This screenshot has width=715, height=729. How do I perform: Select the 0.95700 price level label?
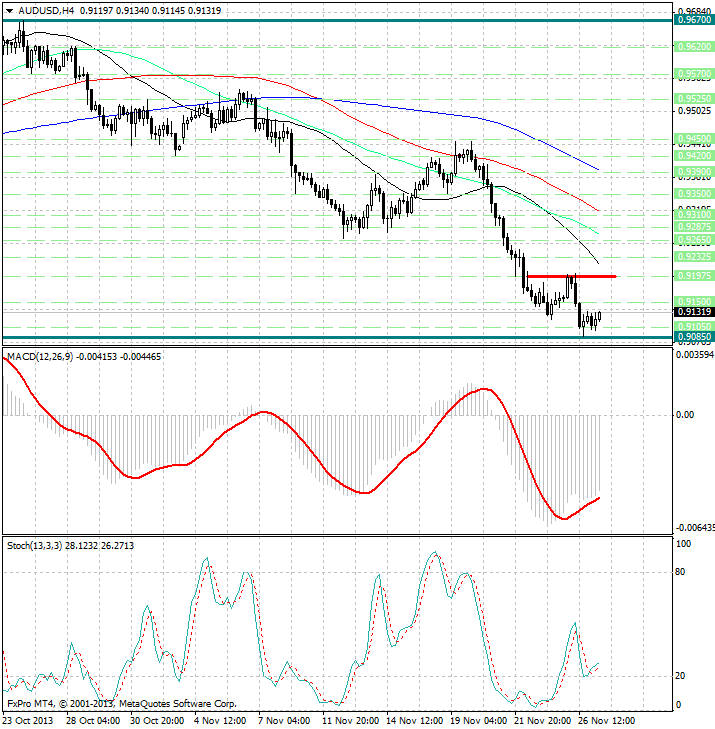694,73
